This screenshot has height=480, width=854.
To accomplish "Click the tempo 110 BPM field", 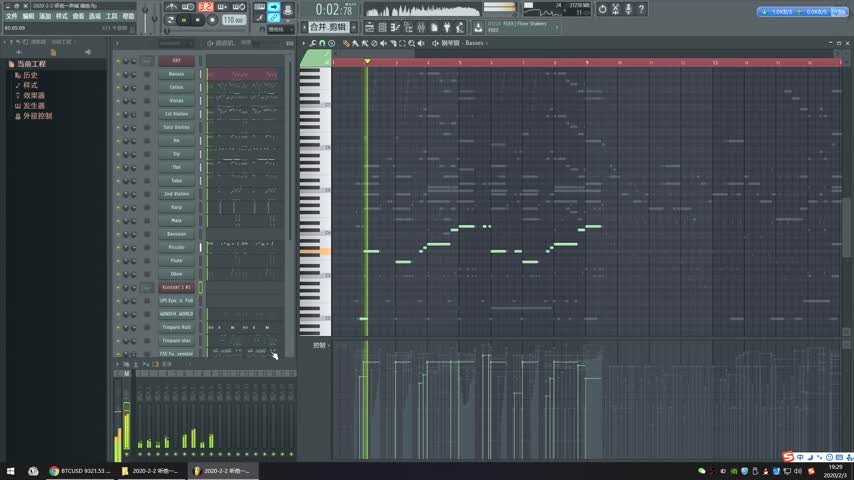I will coord(232,20).
